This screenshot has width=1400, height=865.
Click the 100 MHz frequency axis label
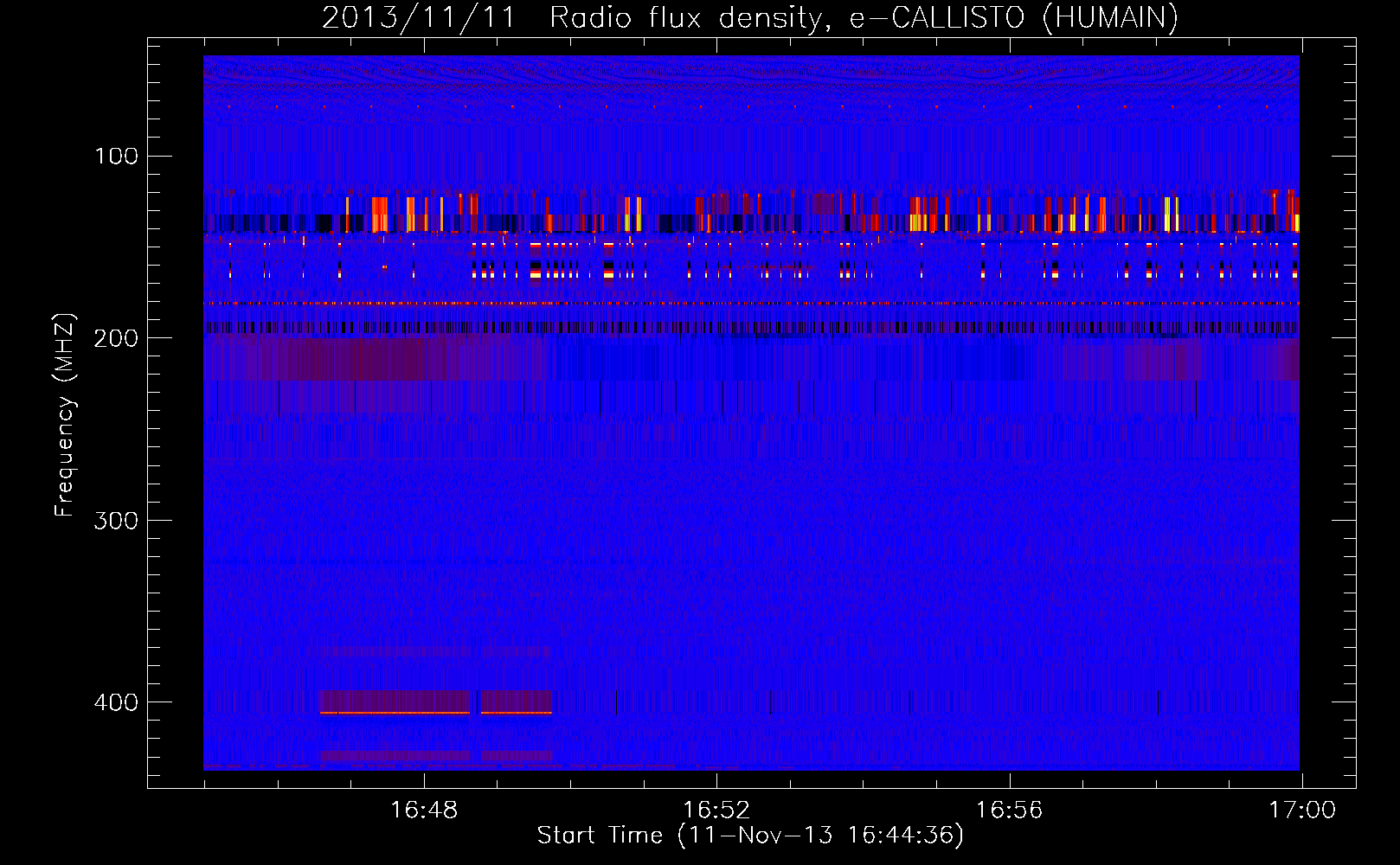pyautogui.click(x=117, y=157)
